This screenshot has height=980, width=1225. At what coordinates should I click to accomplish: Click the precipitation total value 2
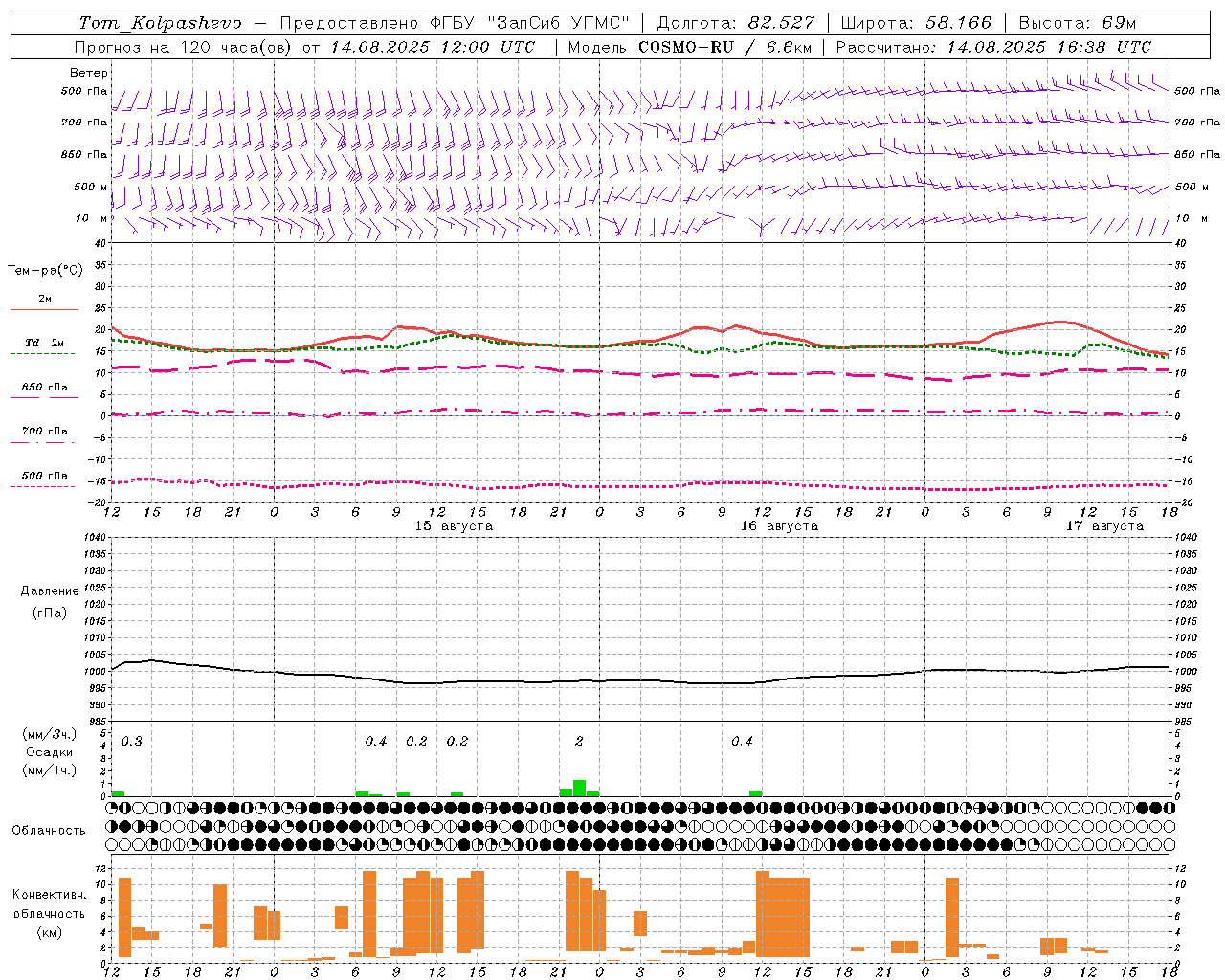(x=579, y=742)
